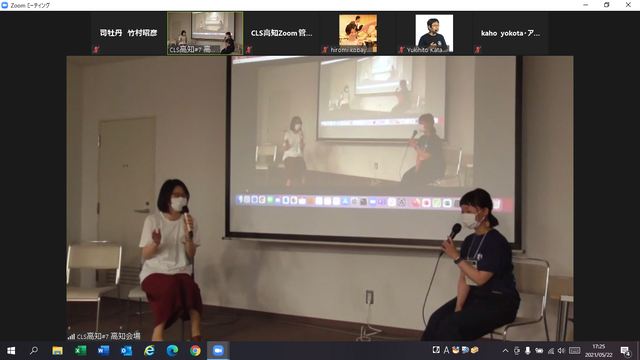Open the touch keyboard tray icon
Image resolution: width=640 pixels, height=360 pixels.
(x=575, y=351)
